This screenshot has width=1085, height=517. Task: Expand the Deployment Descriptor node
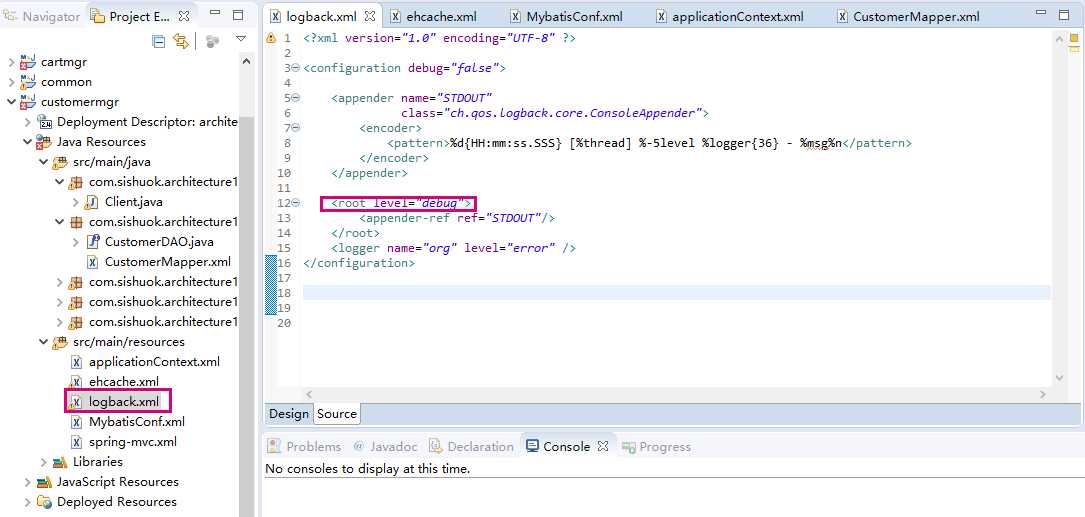(x=28, y=122)
